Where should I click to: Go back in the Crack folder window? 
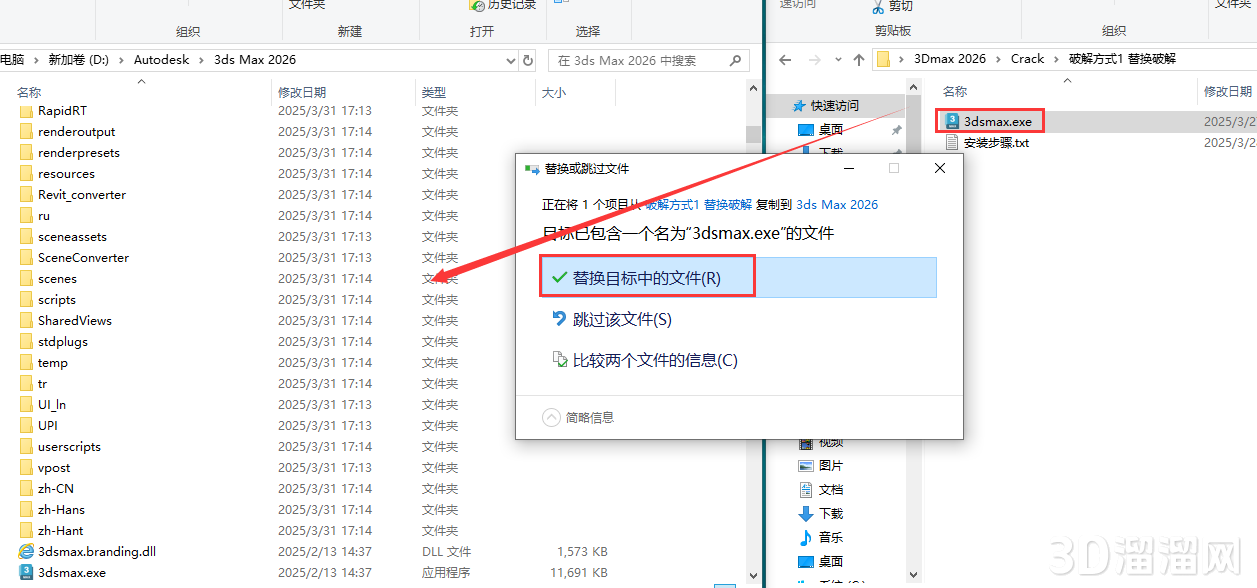pos(785,59)
